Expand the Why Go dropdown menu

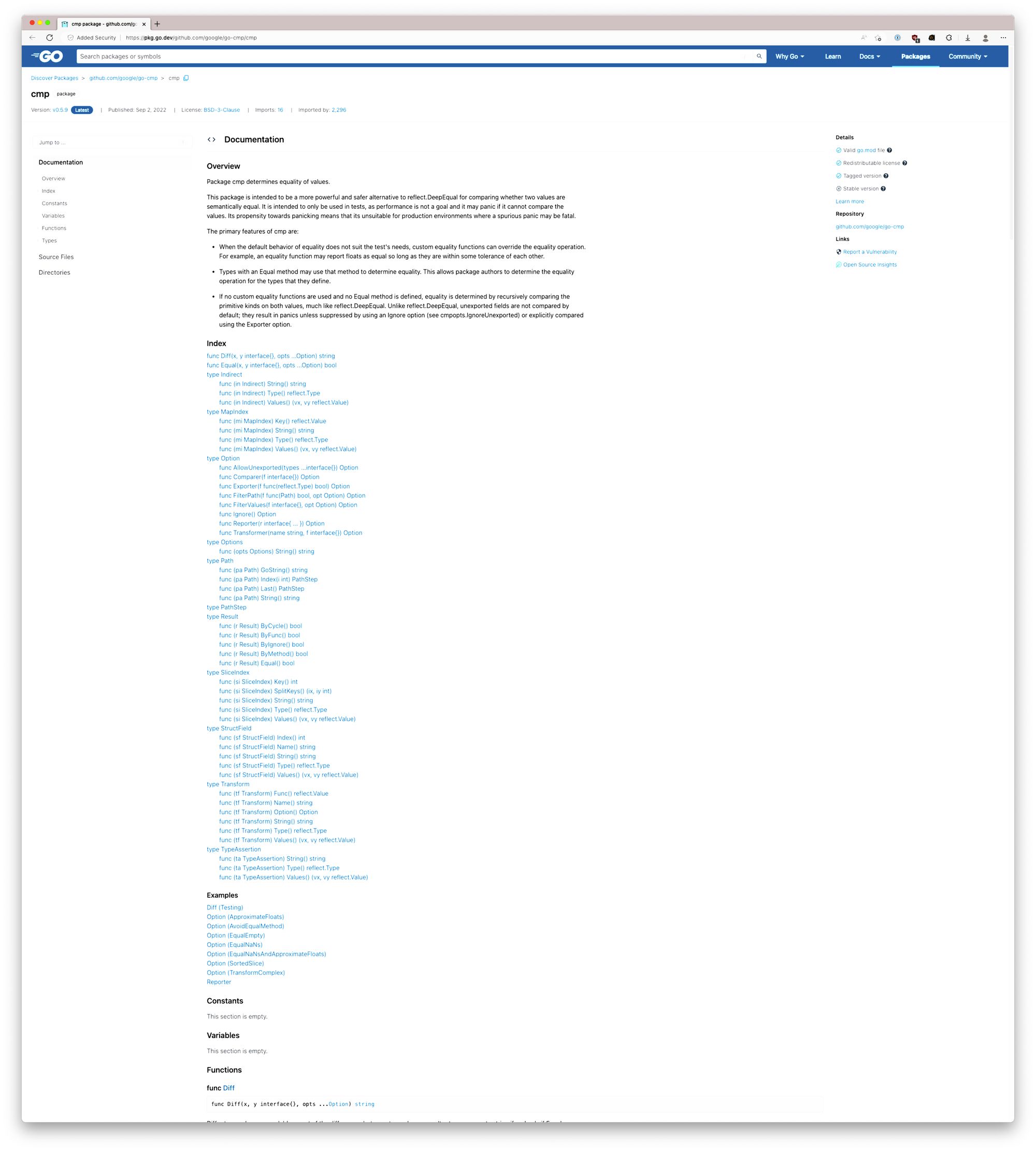789,56
